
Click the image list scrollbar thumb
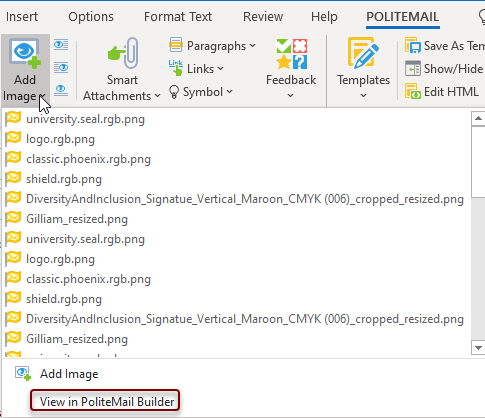click(478, 162)
